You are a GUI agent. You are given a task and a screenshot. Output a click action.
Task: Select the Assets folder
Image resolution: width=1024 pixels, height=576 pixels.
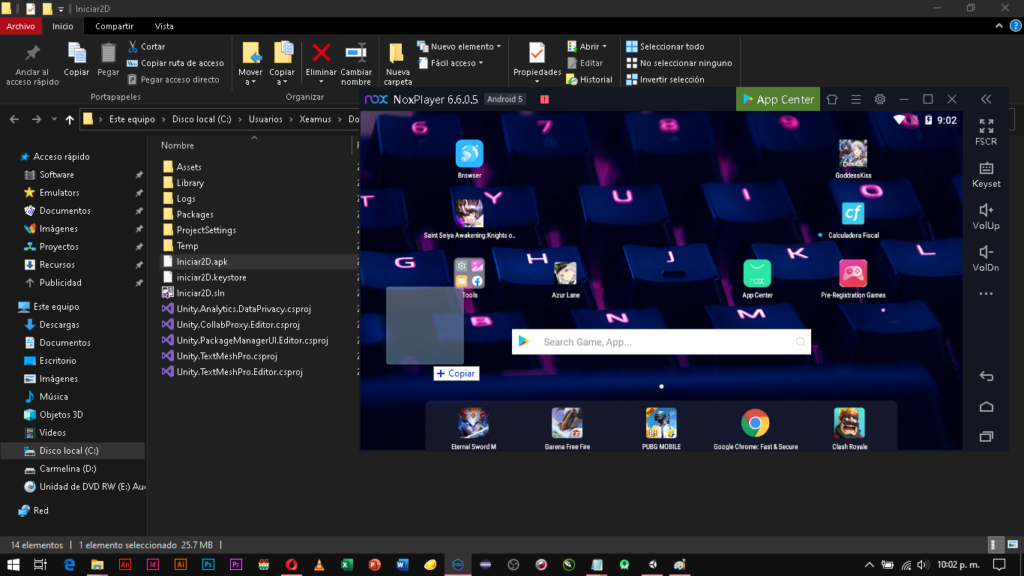click(x=189, y=167)
